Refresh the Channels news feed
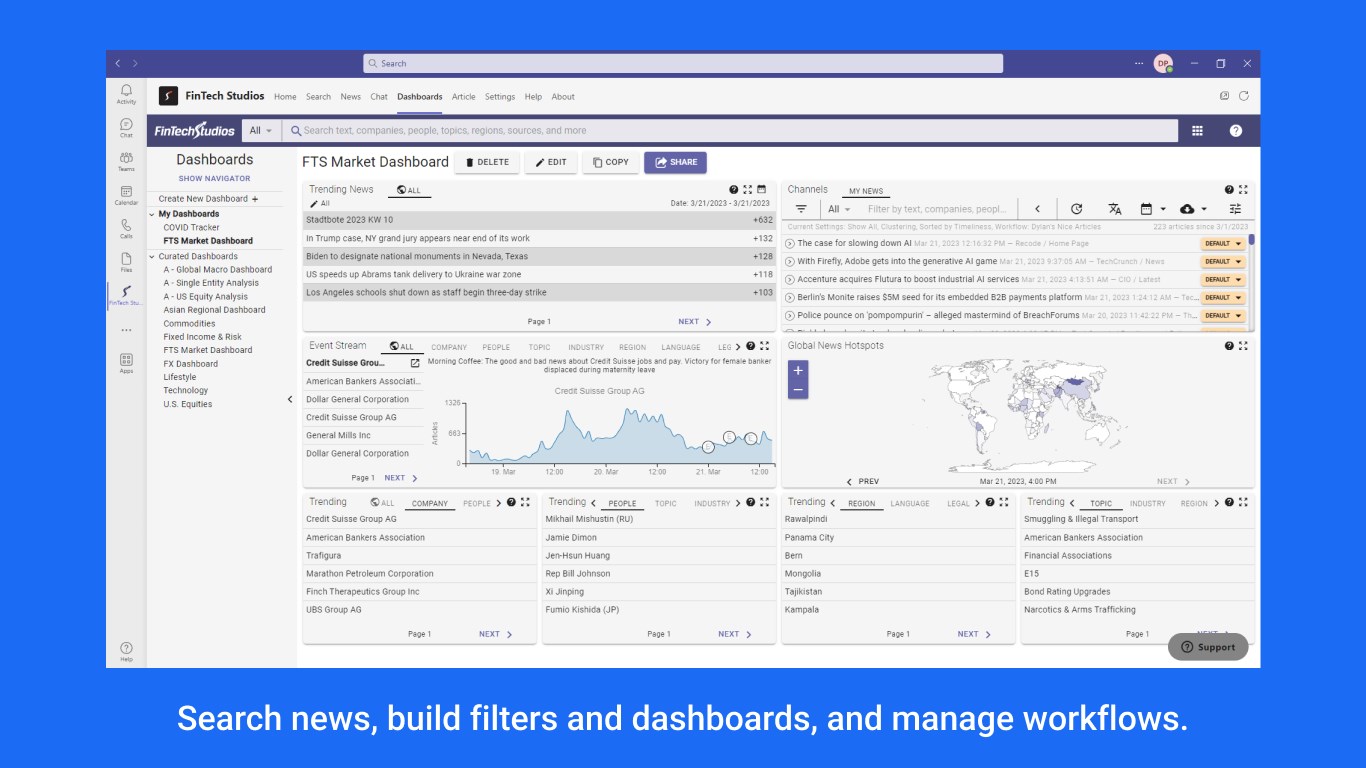This screenshot has width=1366, height=768. point(1076,209)
